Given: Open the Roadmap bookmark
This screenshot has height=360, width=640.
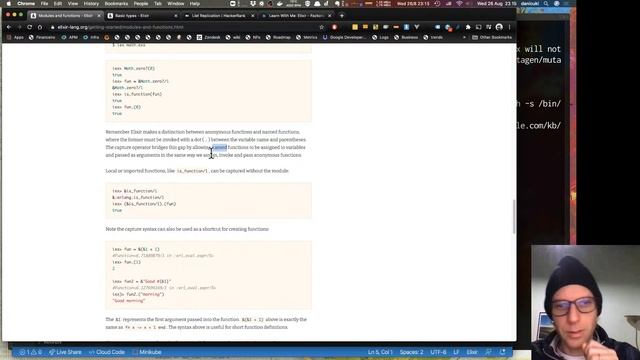Looking at the screenshot, I should point(278,37).
